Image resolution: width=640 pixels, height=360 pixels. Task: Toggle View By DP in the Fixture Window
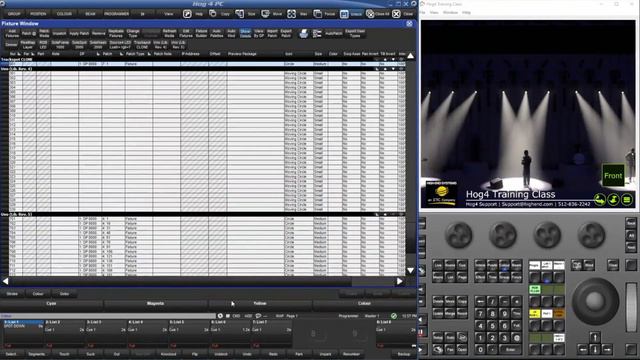click(259, 33)
